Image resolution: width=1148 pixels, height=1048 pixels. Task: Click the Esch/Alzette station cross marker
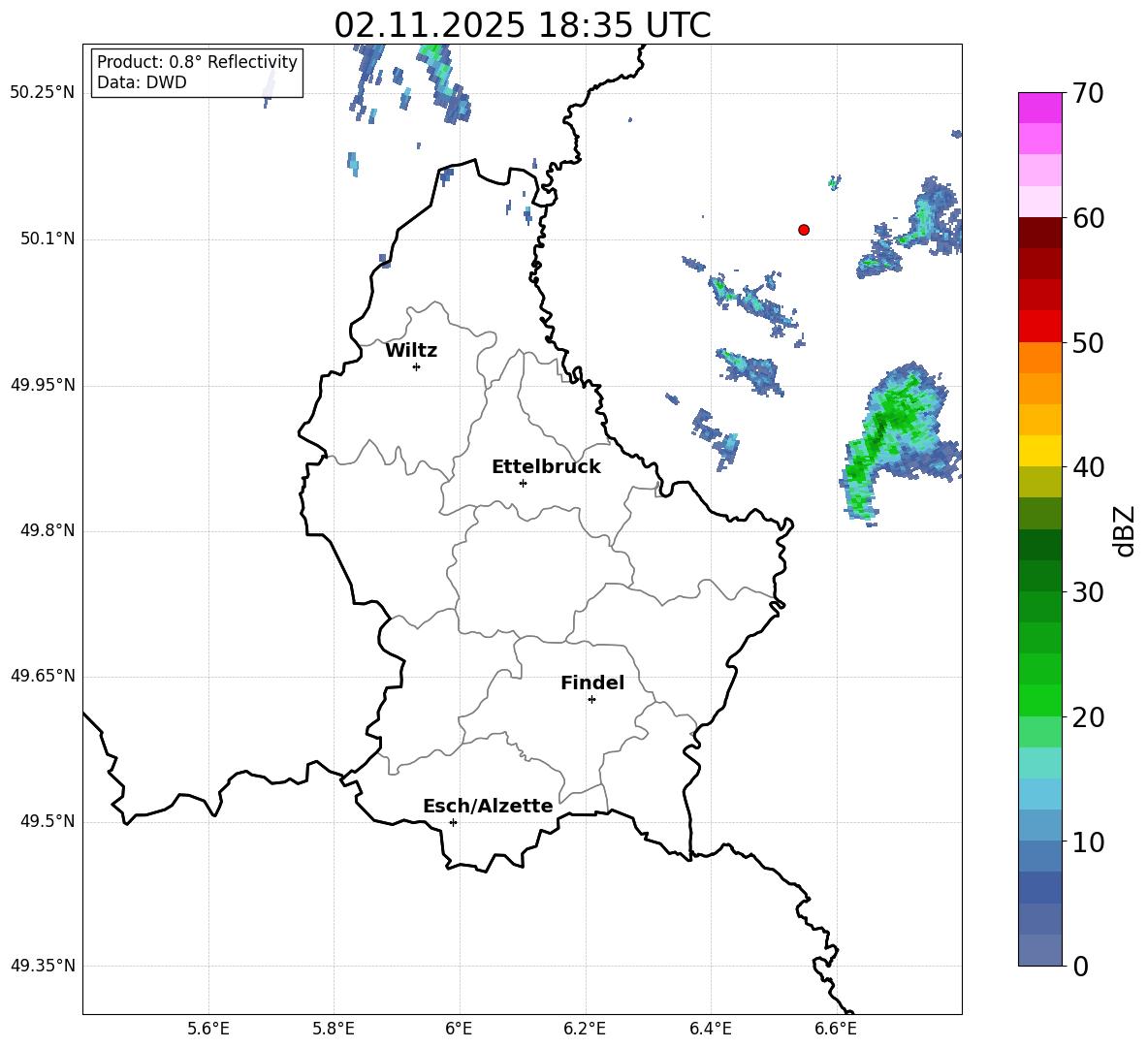coord(453,822)
